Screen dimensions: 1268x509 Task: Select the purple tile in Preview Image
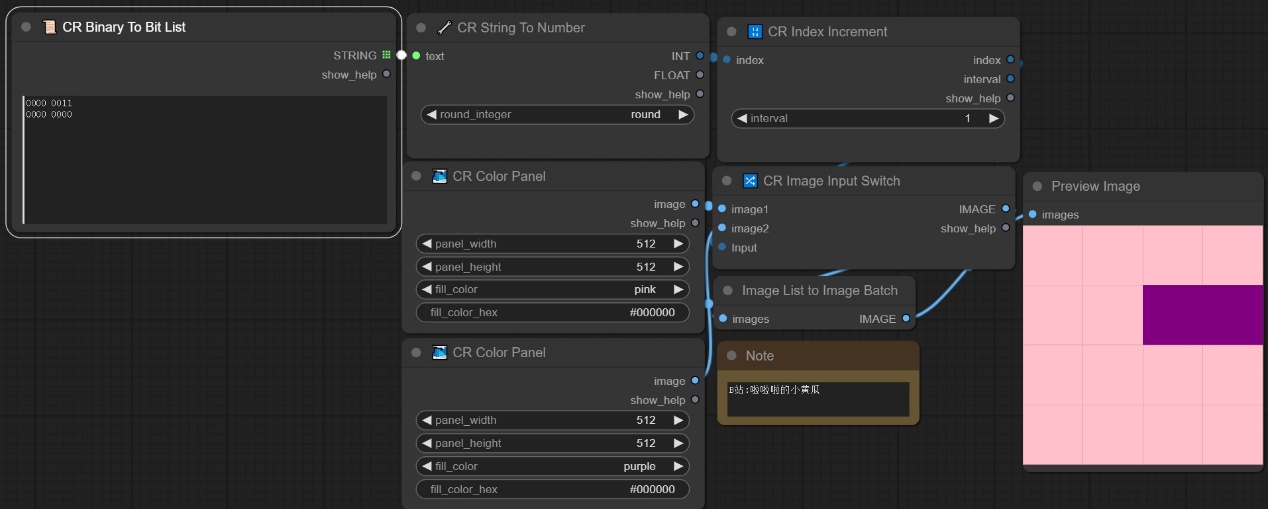[x=1203, y=315]
